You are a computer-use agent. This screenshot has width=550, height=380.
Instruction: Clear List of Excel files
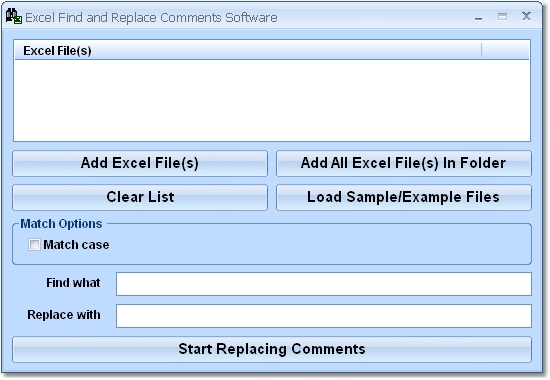point(140,198)
